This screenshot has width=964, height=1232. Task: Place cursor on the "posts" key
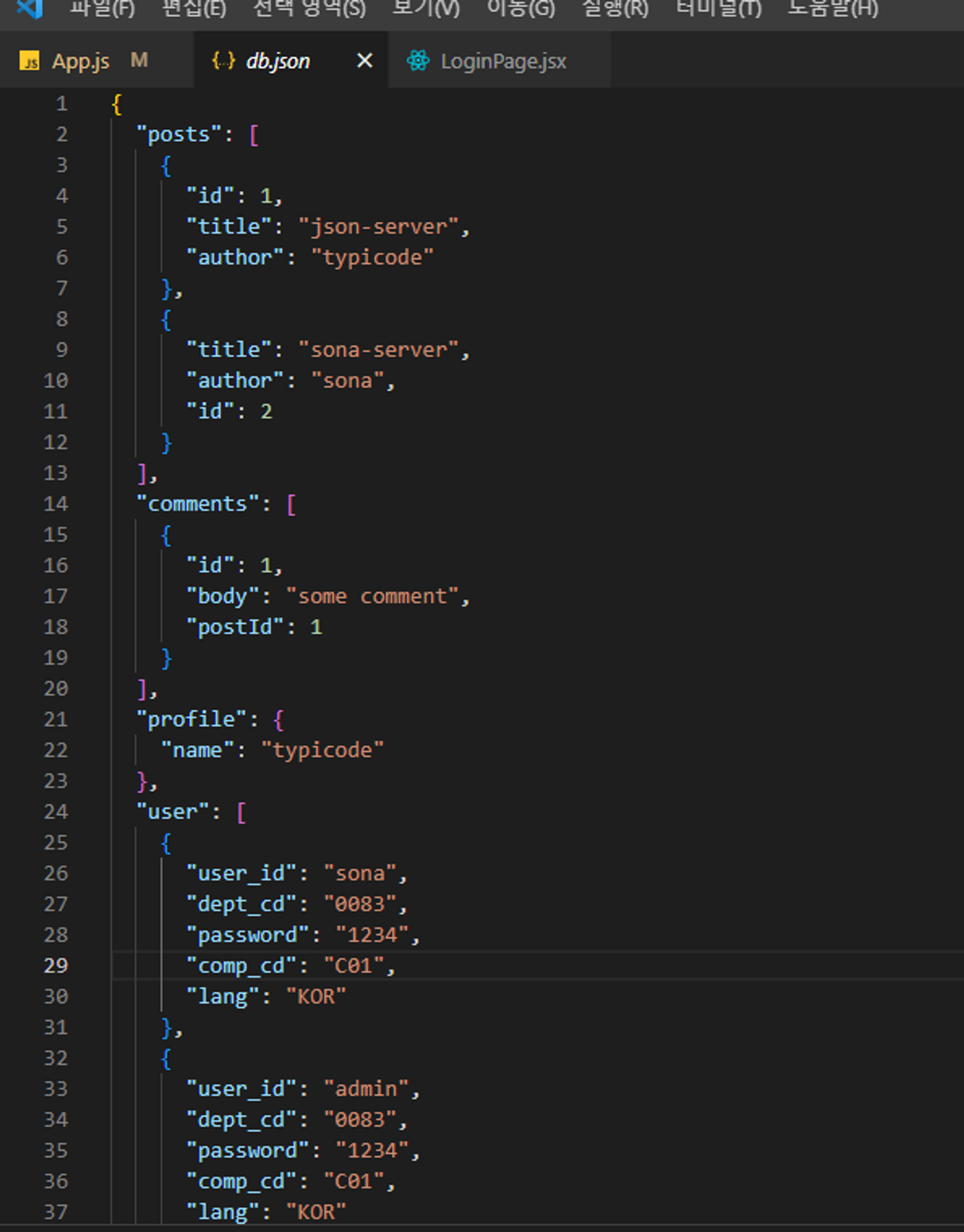click(178, 135)
